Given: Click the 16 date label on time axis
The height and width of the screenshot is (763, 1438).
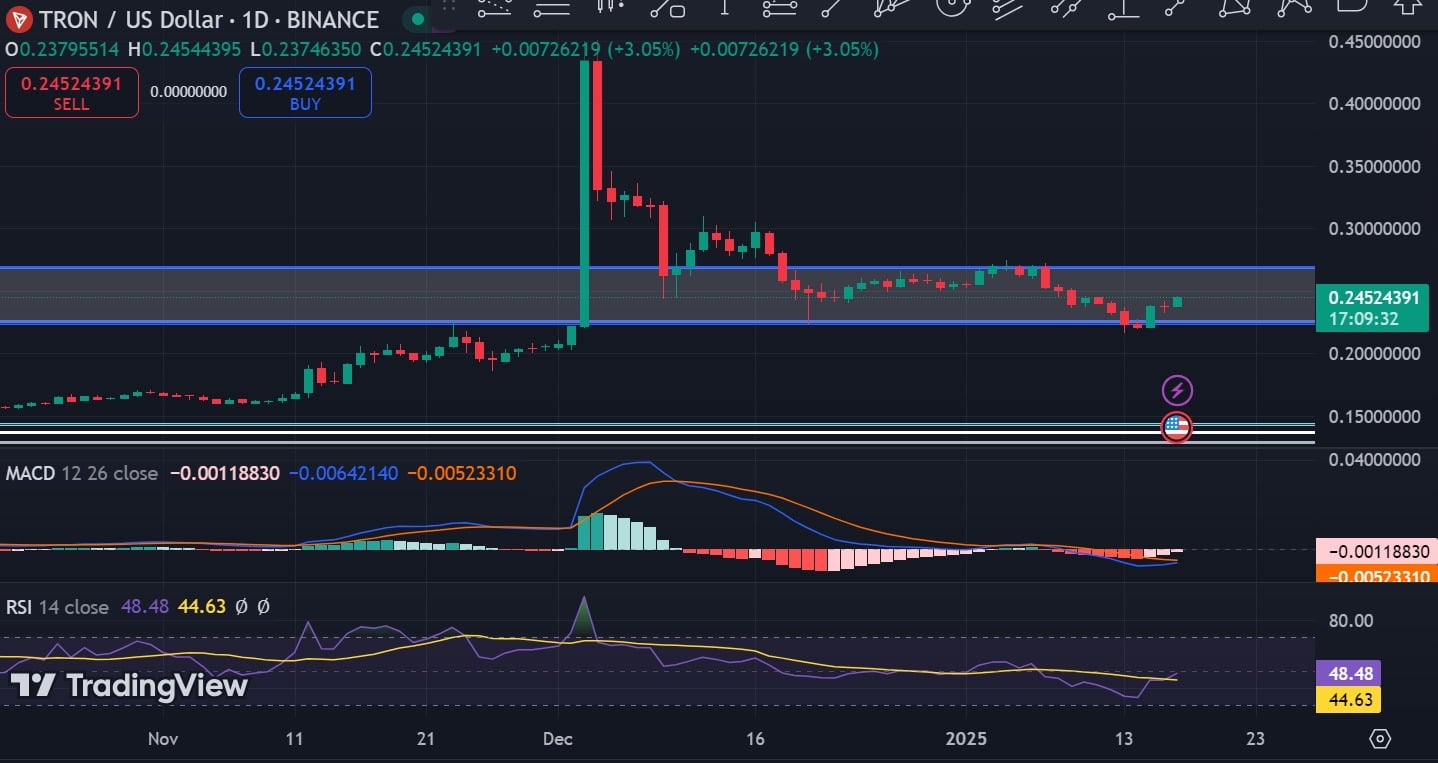Looking at the screenshot, I should 755,739.
